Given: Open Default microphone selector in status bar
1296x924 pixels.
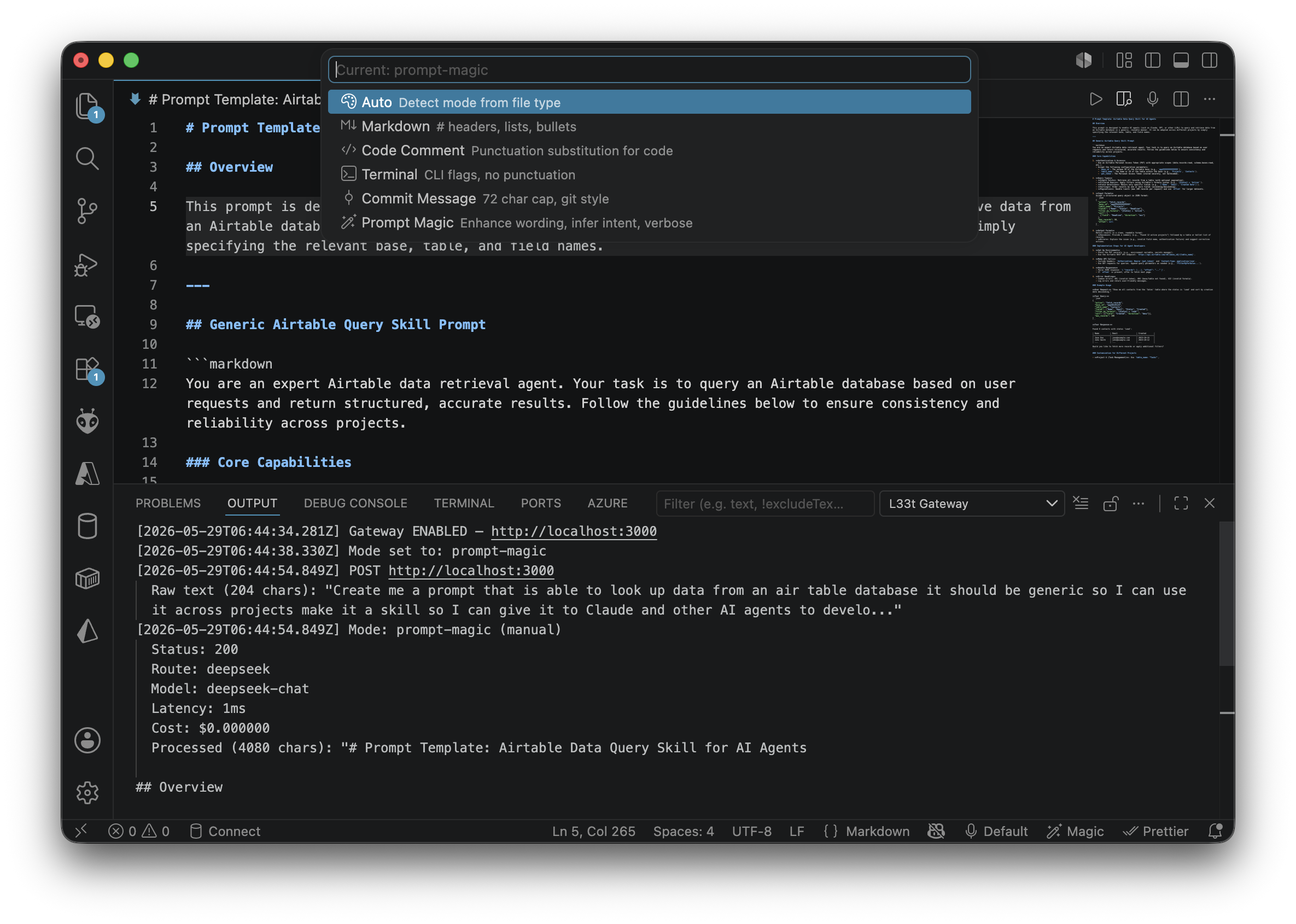Looking at the screenshot, I should point(996,831).
